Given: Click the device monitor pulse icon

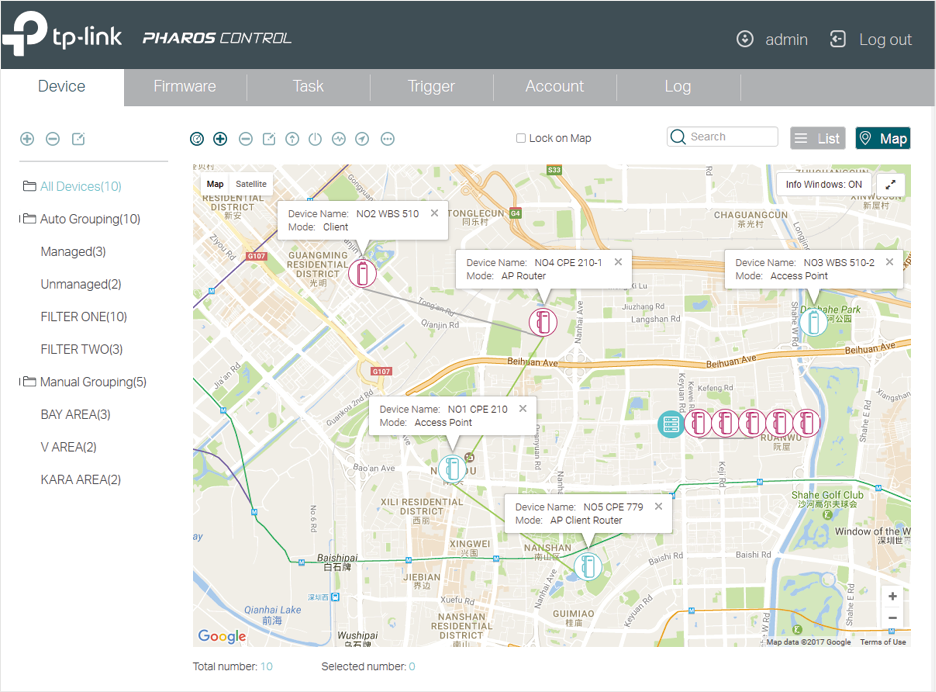Looking at the screenshot, I should [x=338, y=139].
